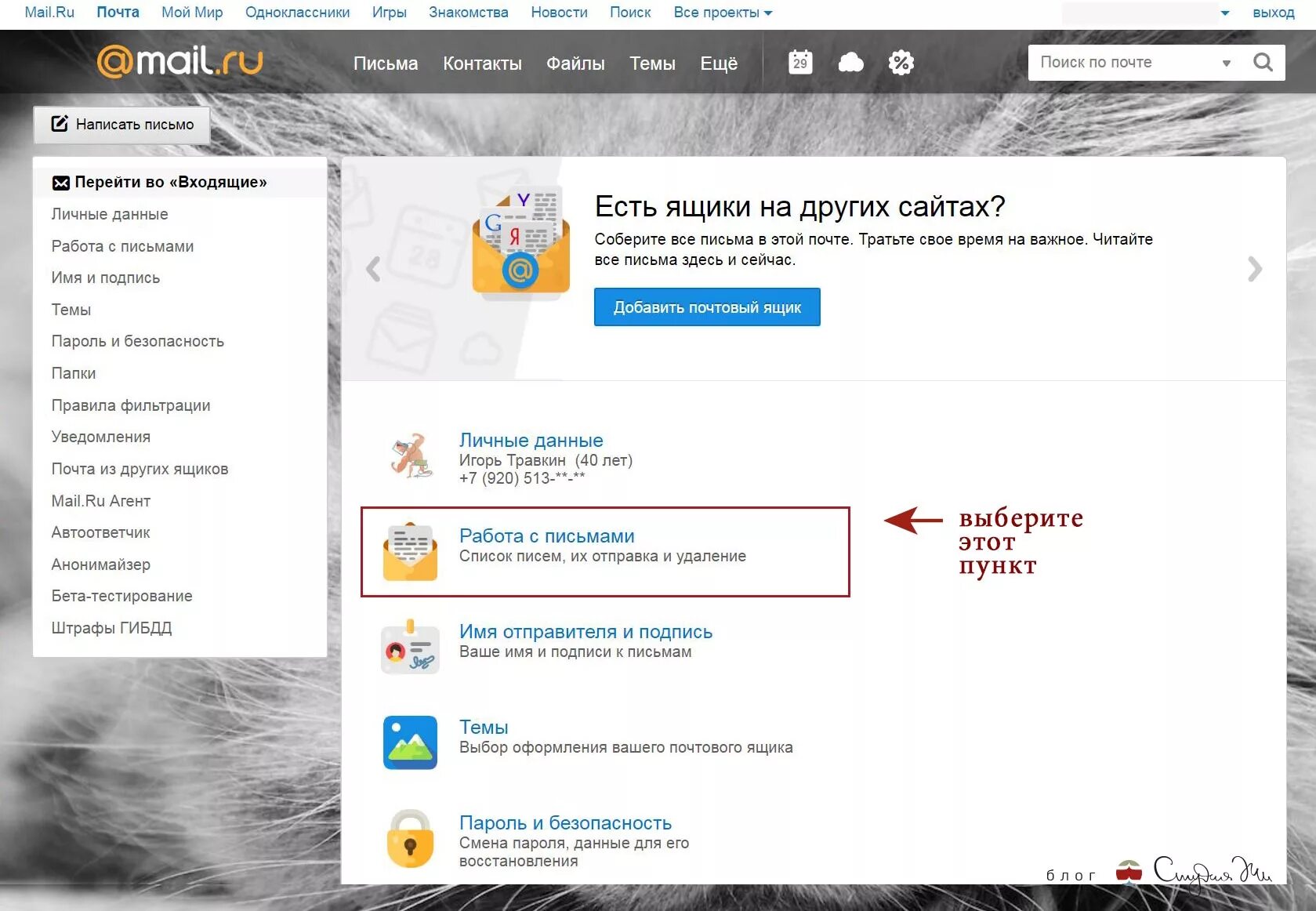This screenshot has height=911, width=1316.
Task: Select Пароль и безопасность in sidebar
Action: pyautogui.click(x=137, y=341)
